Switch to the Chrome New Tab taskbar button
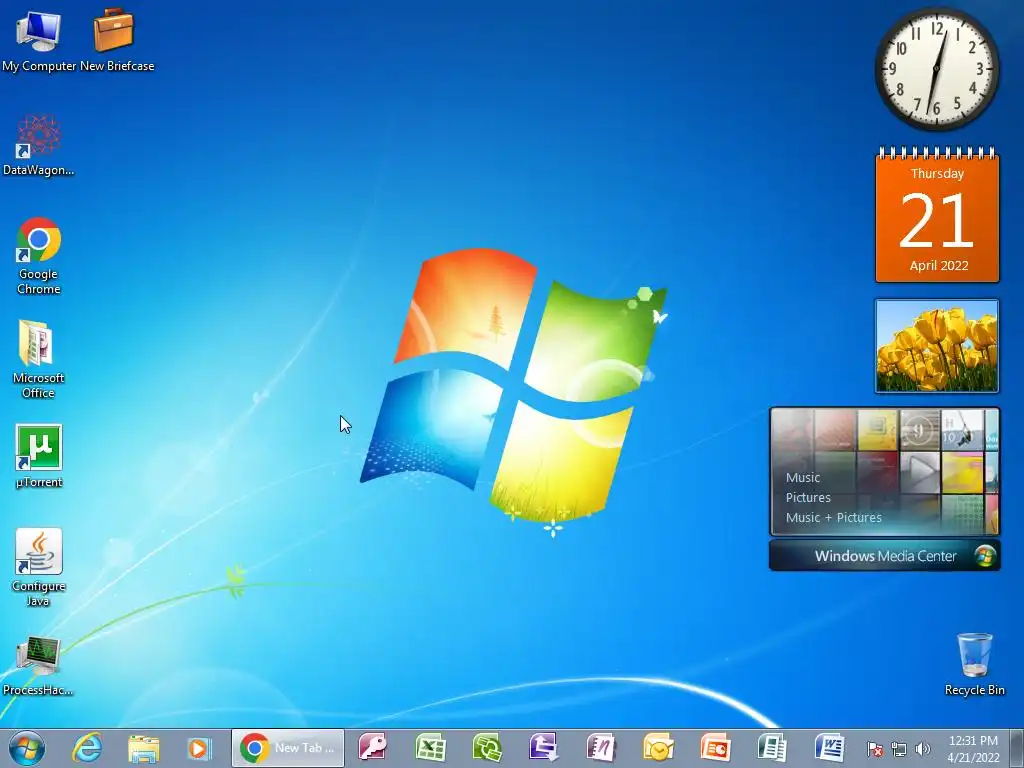 pos(287,748)
